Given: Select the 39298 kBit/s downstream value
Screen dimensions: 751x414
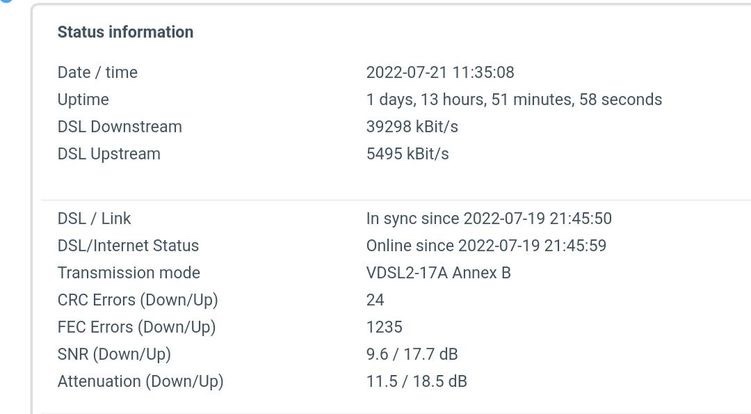Looking at the screenshot, I should coord(412,127).
